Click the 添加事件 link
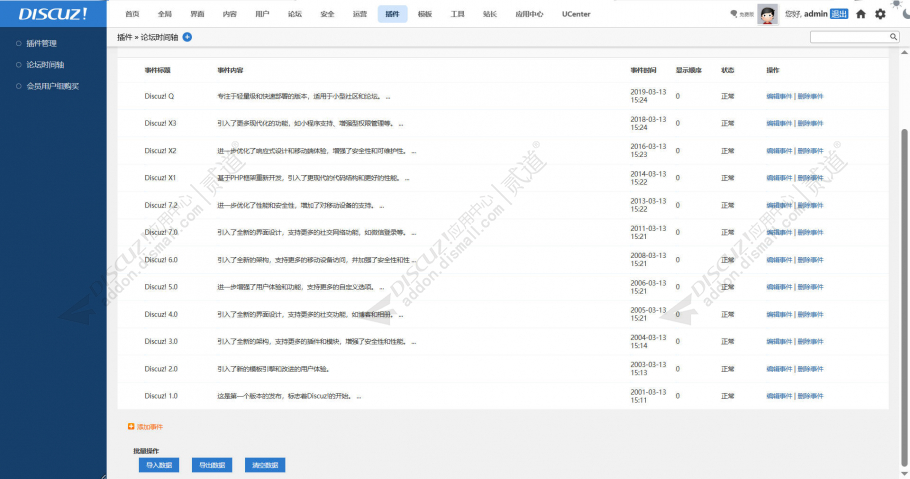910x479 pixels. tap(150, 427)
